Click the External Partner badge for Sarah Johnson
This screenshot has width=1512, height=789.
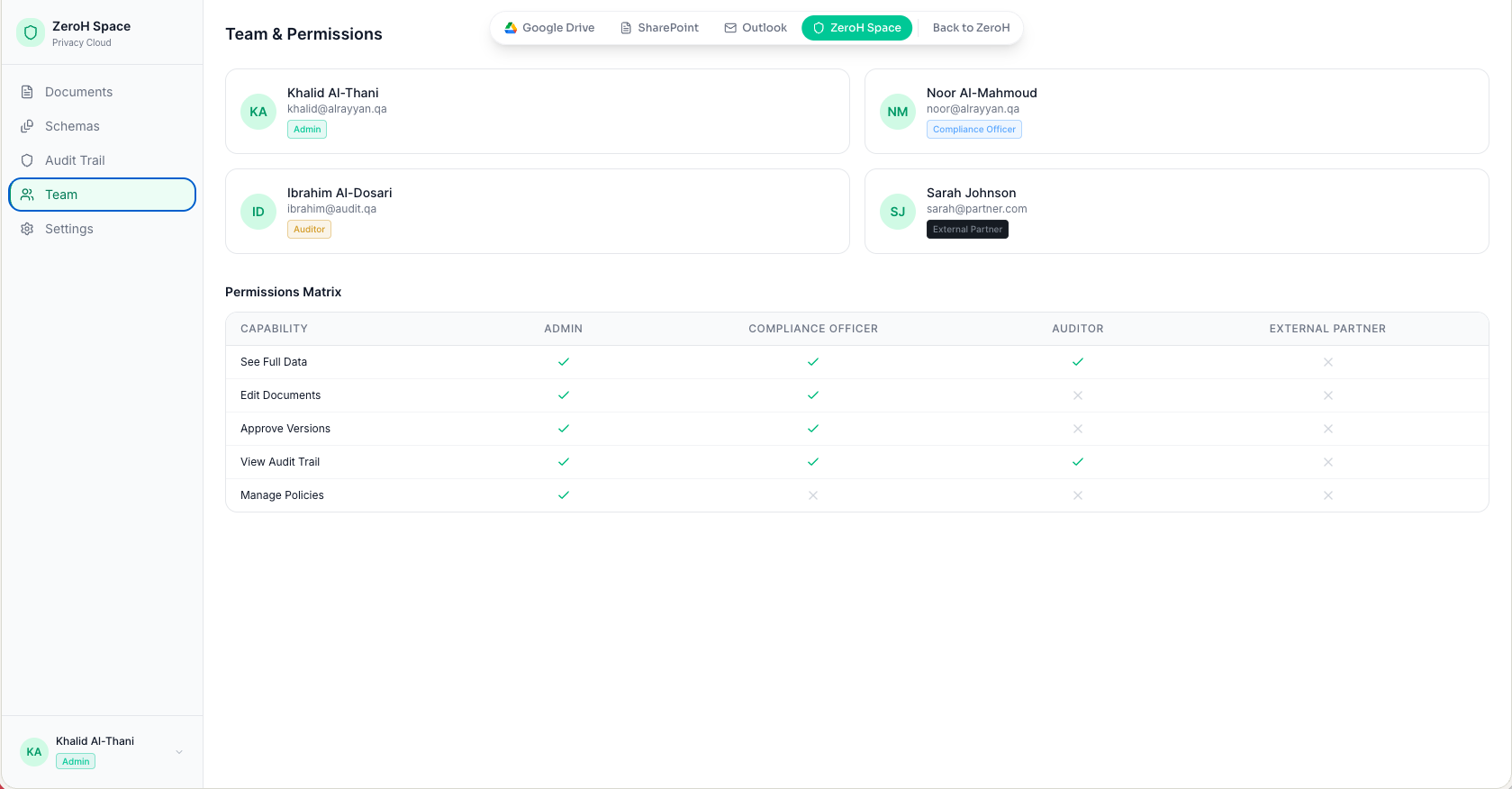(967, 230)
